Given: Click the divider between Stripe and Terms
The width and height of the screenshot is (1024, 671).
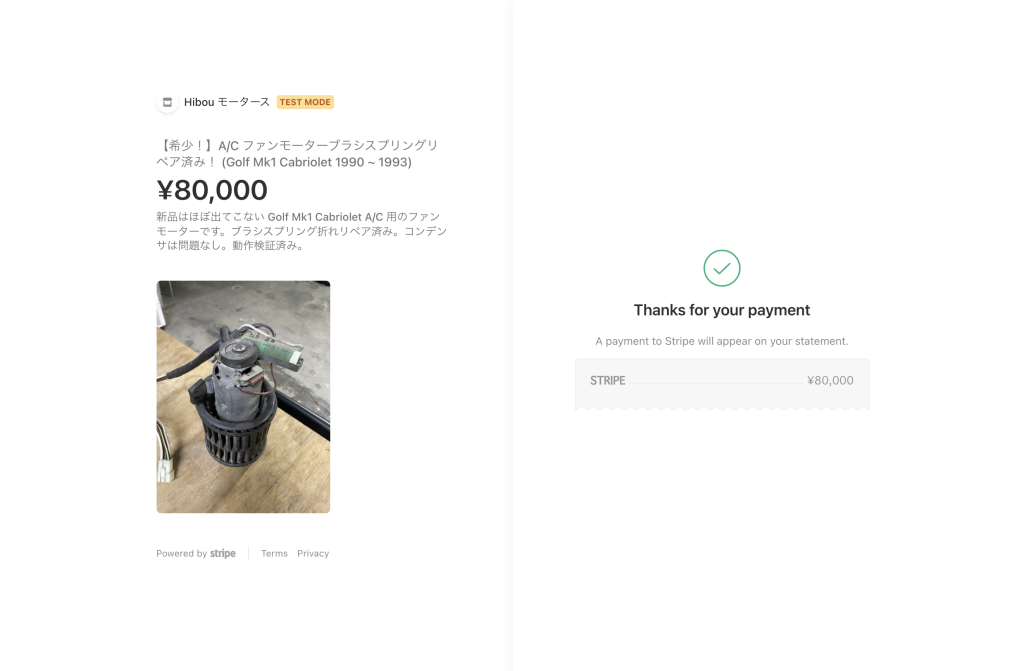Looking at the screenshot, I should (x=249, y=553).
